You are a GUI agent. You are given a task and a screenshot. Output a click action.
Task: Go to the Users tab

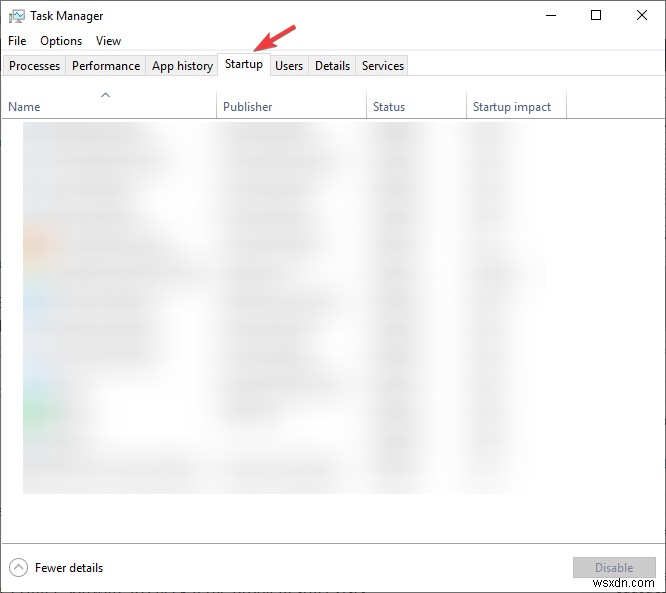point(289,66)
